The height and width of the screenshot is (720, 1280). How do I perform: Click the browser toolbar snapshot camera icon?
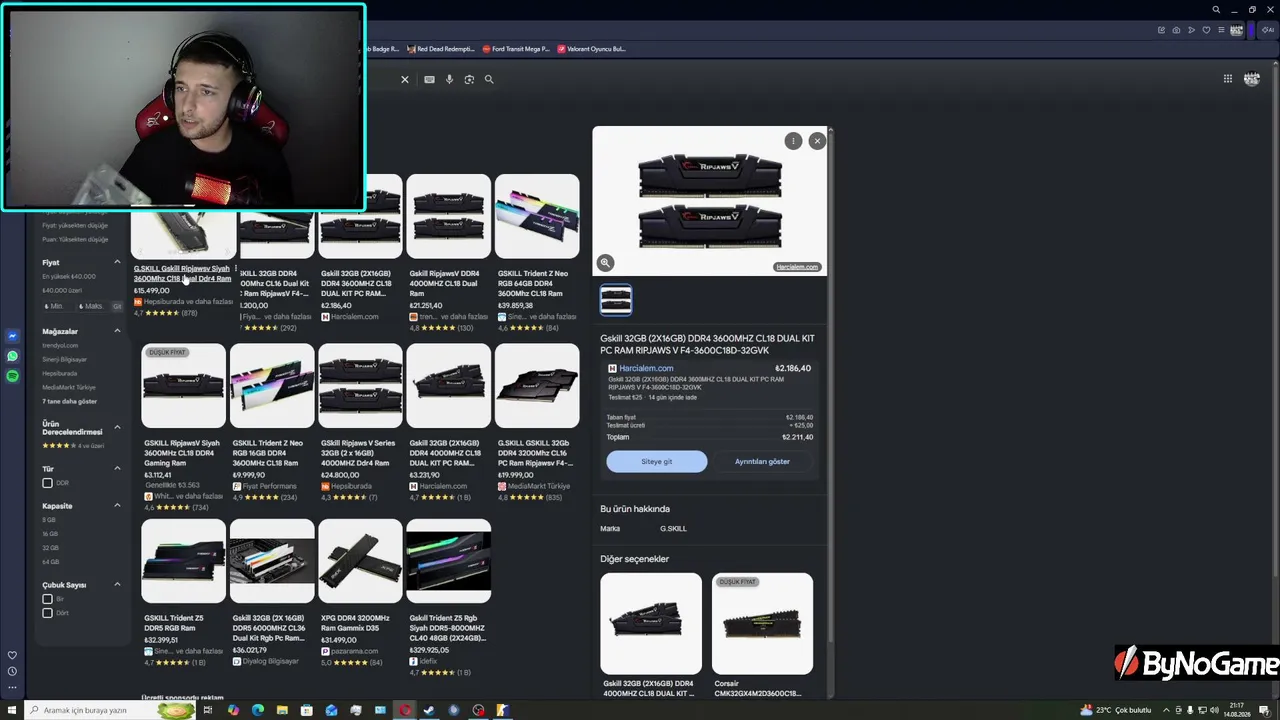click(1176, 30)
